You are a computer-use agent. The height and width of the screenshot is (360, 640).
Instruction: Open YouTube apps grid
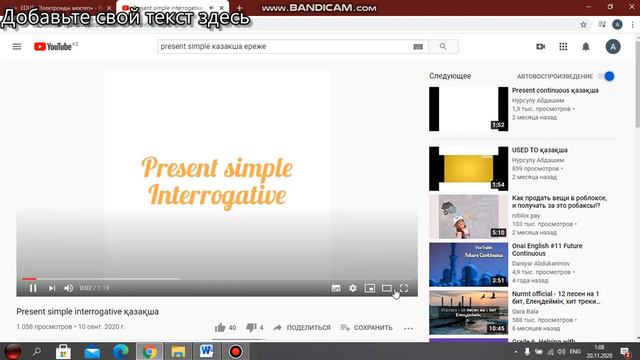click(563, 47)
